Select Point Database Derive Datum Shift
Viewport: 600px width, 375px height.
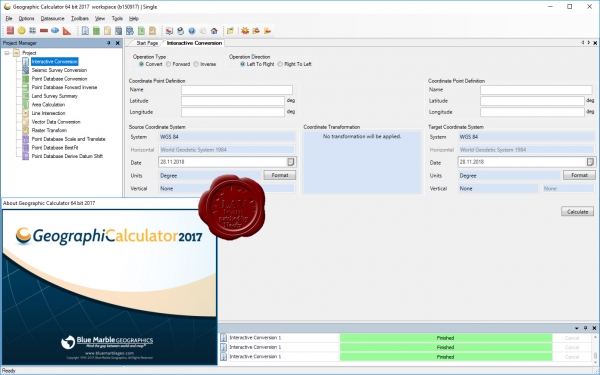click(67, 156)
